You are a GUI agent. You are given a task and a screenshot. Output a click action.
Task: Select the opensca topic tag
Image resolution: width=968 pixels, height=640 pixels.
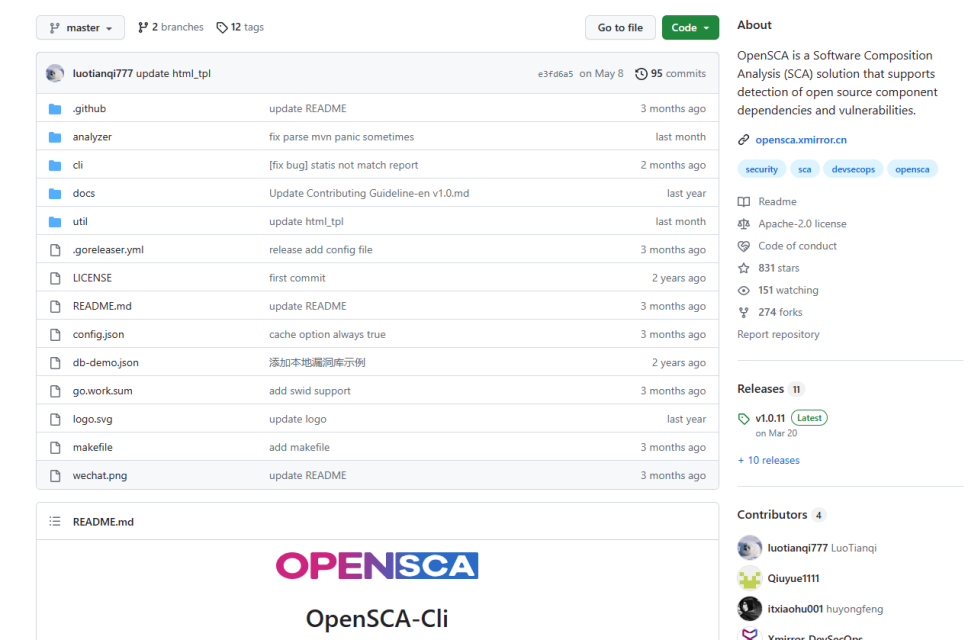912,169
